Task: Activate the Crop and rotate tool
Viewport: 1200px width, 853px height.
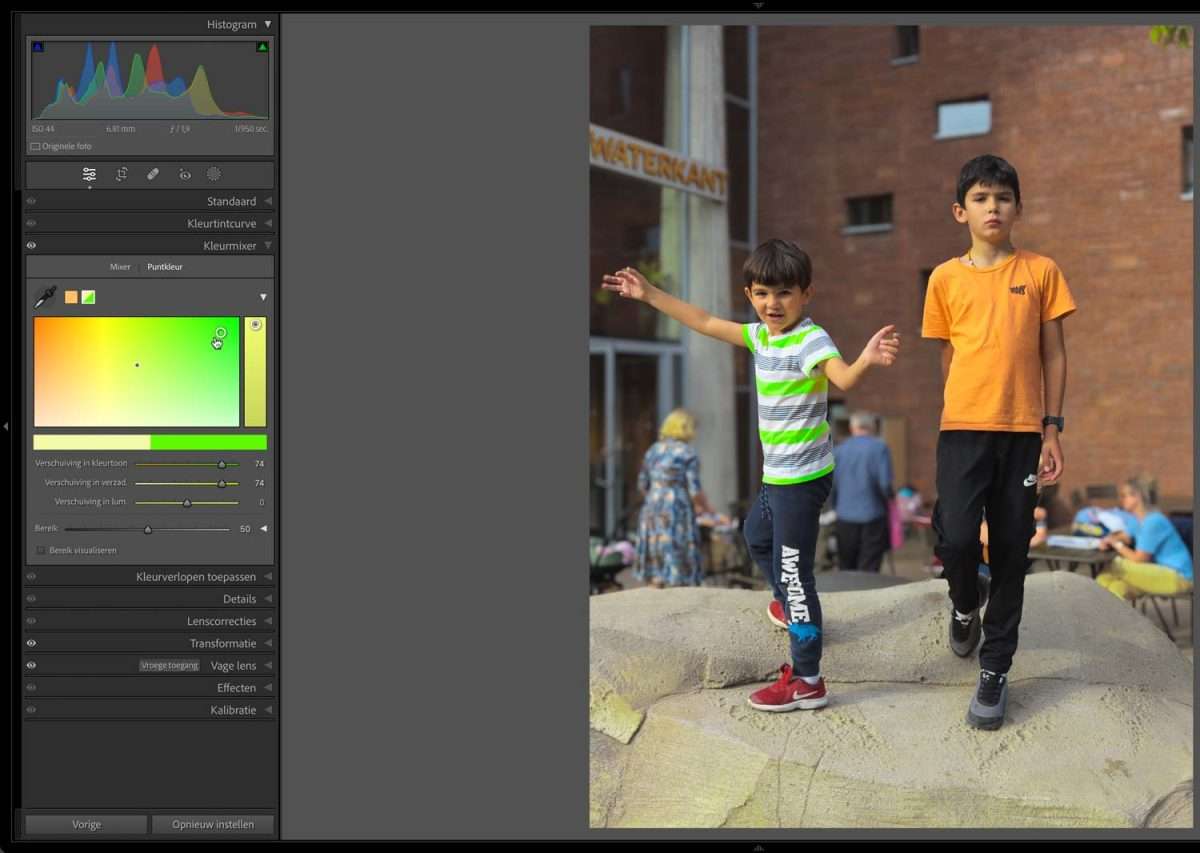Action: [x=121, y=174]
